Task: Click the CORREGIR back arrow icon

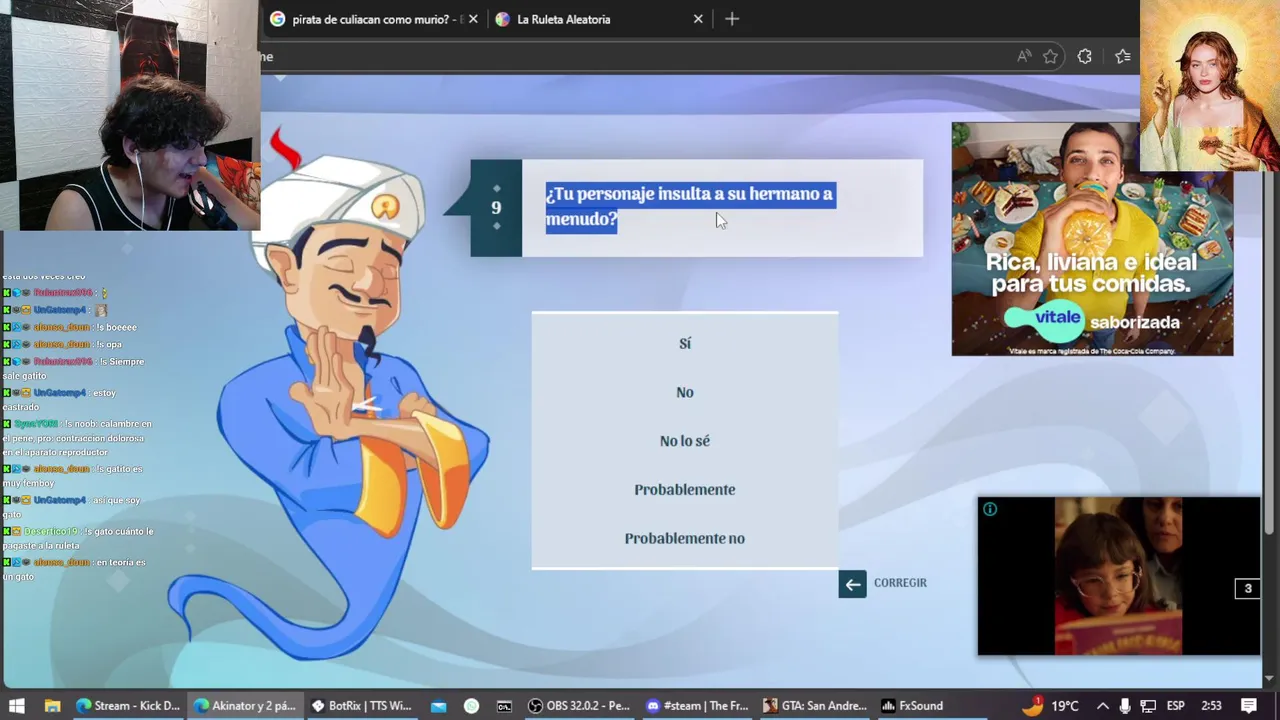Action: coord(852,584)
